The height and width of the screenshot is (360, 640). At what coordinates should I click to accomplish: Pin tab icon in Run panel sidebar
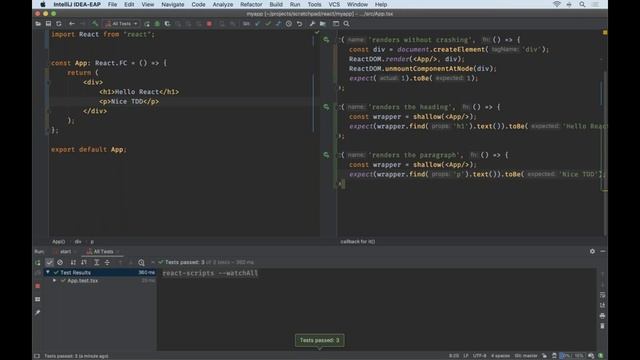point(38,312)
